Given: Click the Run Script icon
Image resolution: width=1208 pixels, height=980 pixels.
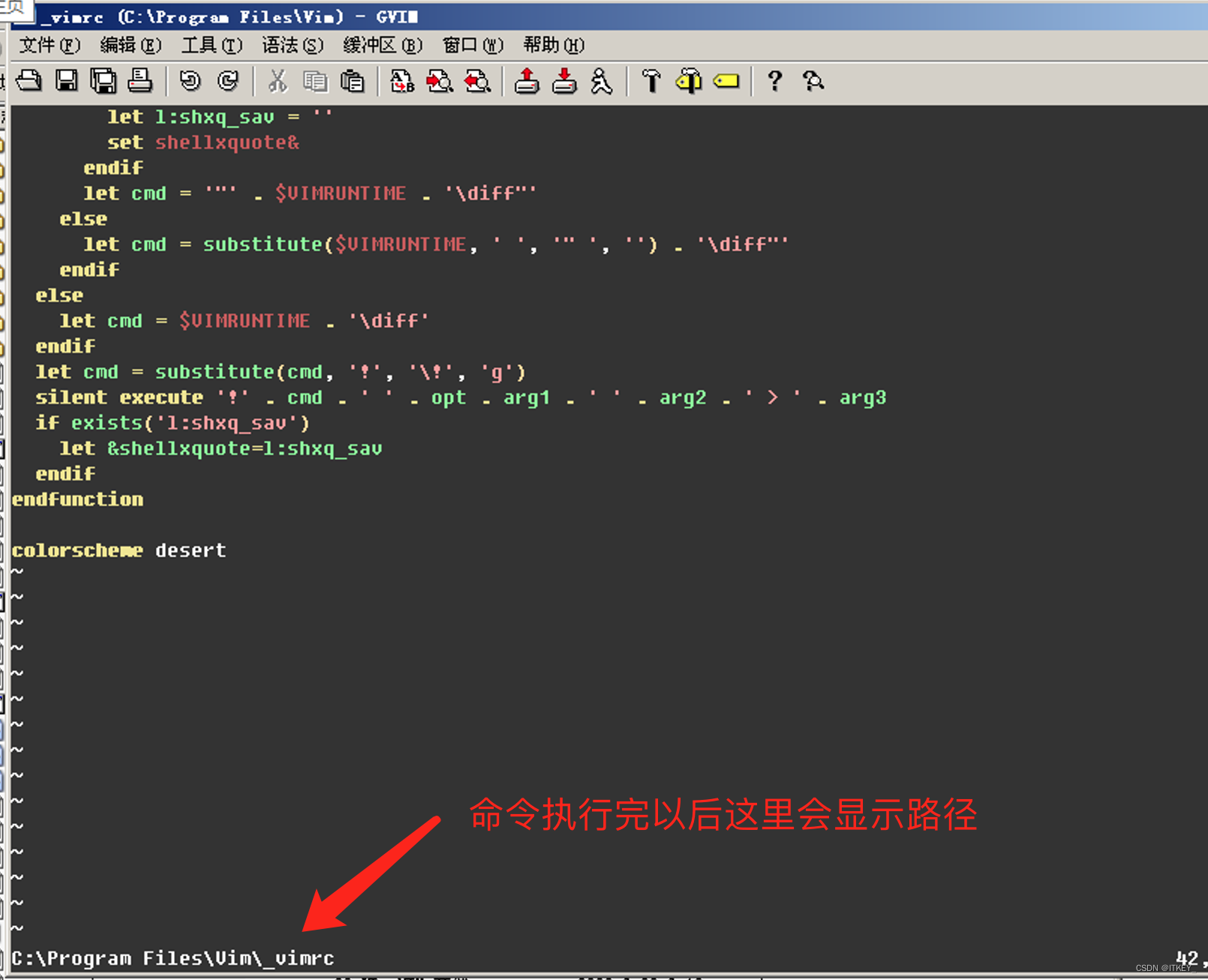Looking at the screenshot, I should 601,80.
